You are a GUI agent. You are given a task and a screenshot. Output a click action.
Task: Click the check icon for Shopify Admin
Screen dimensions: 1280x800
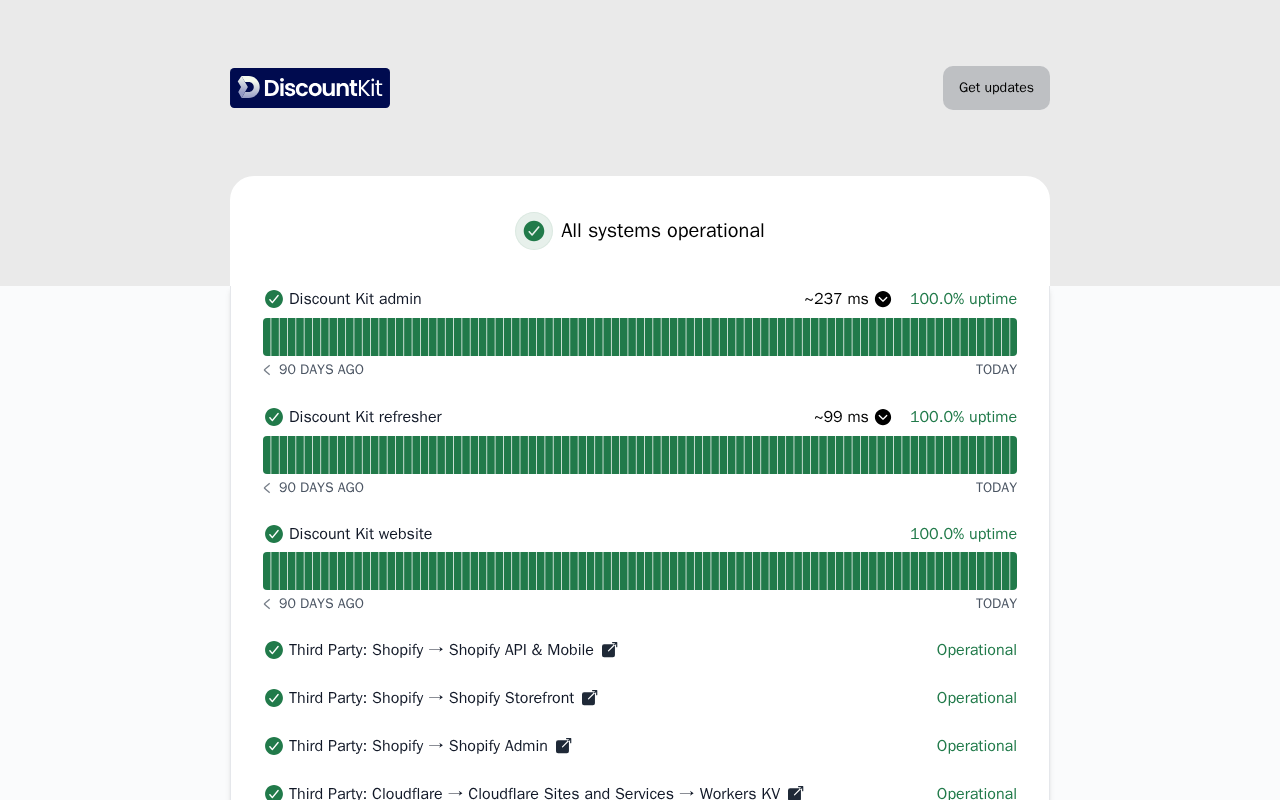pos(274,746)
